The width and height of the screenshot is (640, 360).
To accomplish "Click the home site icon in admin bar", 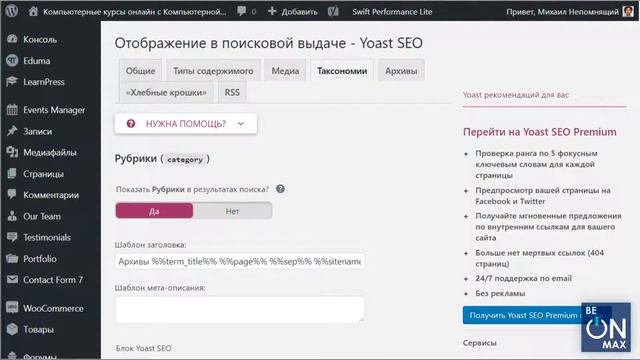I will pos(33,11).
